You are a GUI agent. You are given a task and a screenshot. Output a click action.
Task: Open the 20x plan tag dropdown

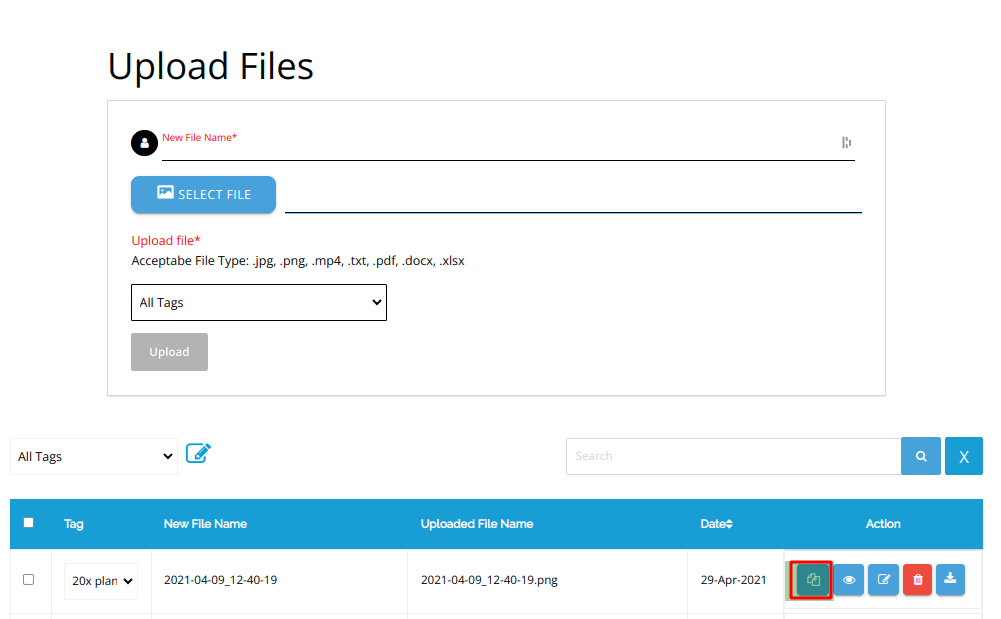click(101, 580)
